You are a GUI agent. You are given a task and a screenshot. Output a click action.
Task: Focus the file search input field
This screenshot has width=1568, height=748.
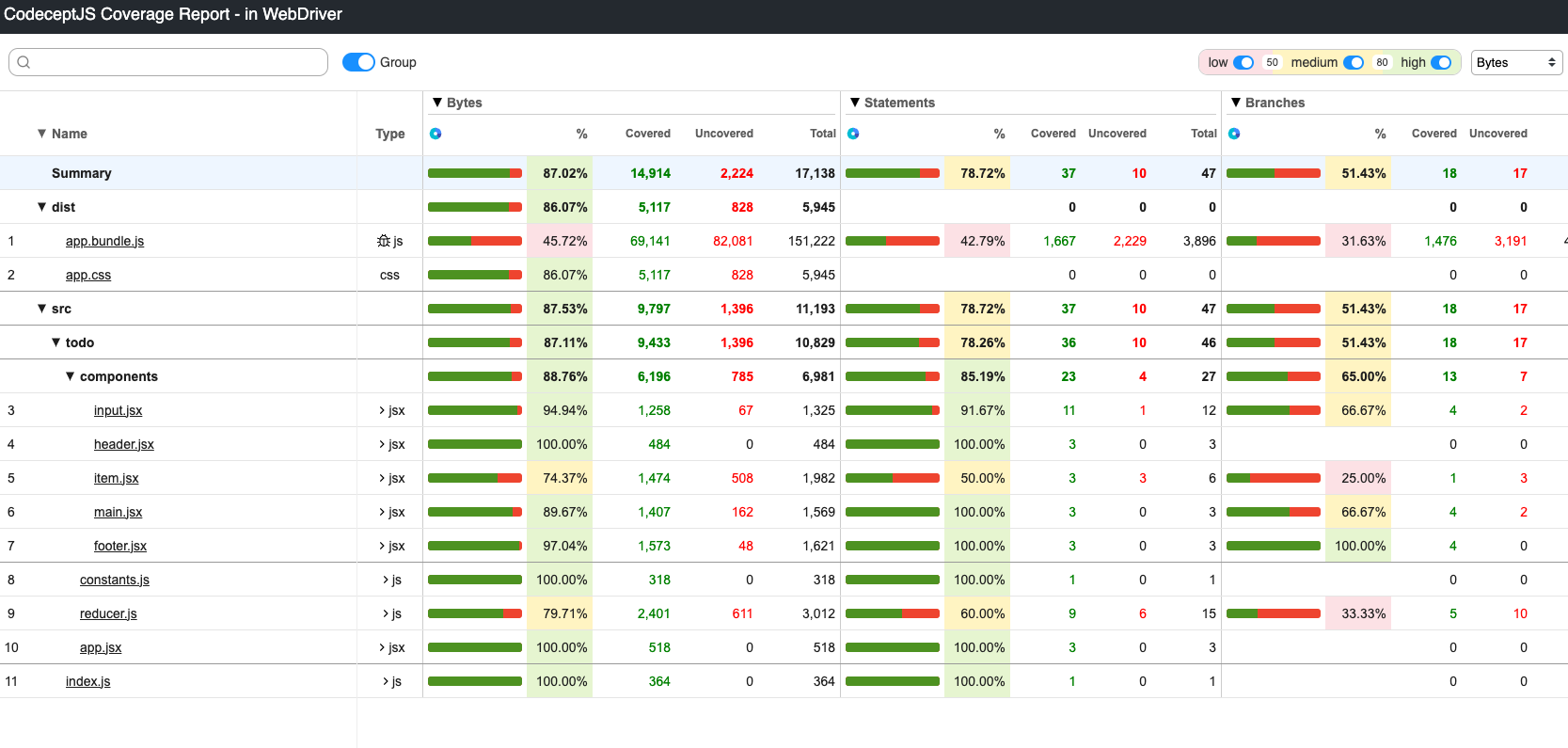(x=168, y=62)
